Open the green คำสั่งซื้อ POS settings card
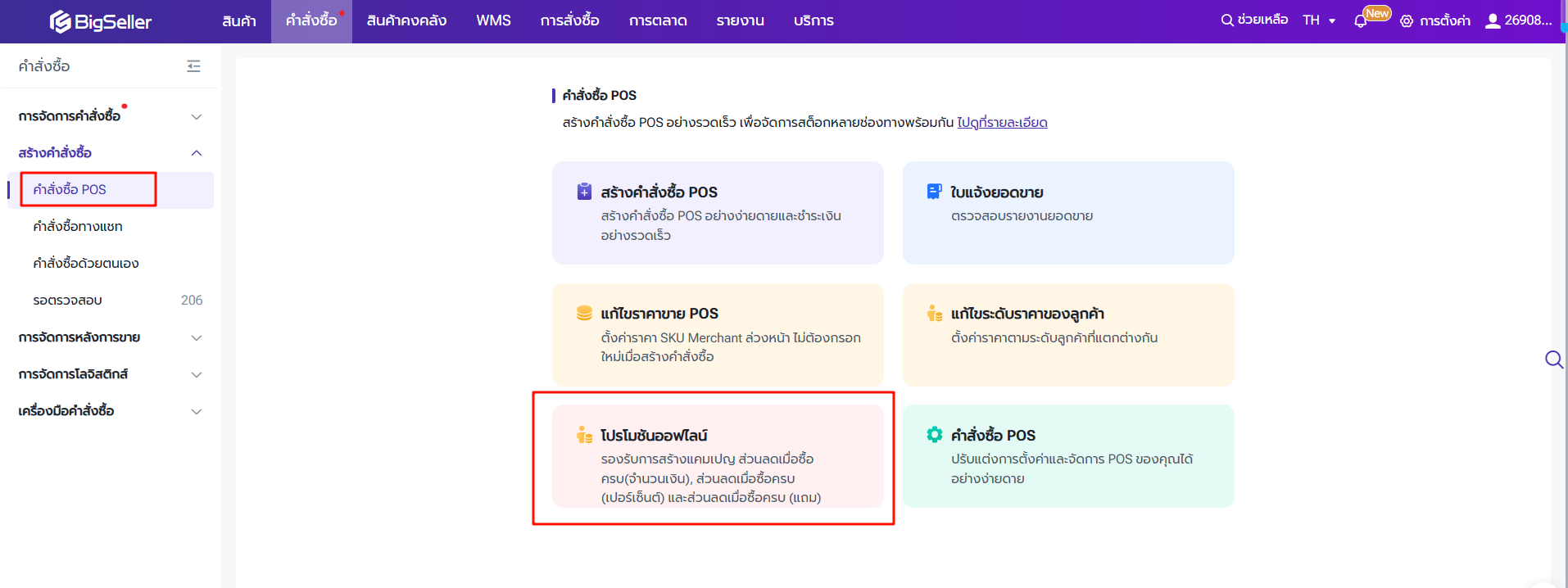Viewport: 1568px width, 588px height. tap(1068, 456)
